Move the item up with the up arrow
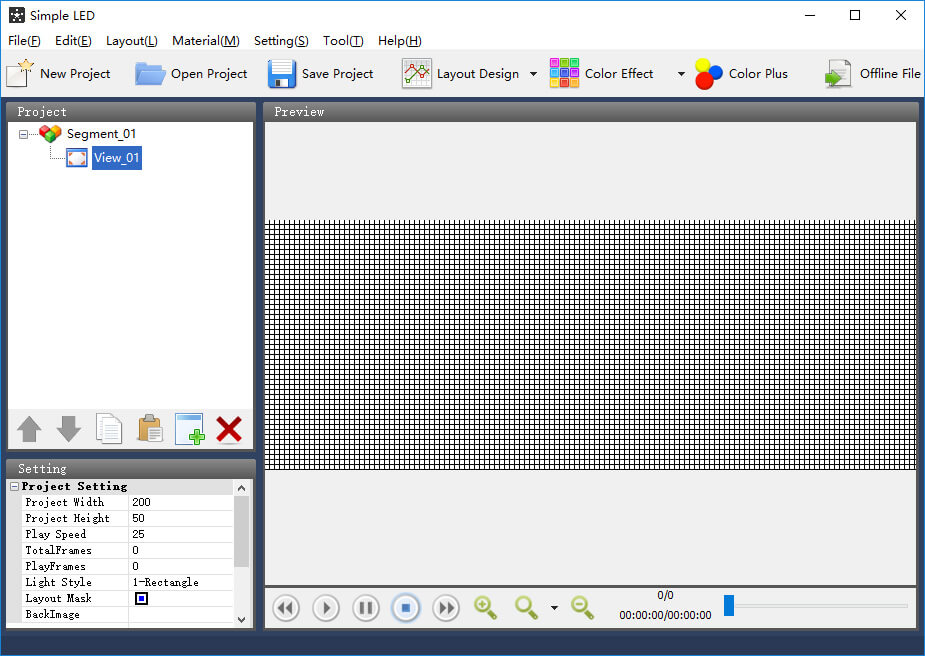The image size is (925, 656). [29, 429]
